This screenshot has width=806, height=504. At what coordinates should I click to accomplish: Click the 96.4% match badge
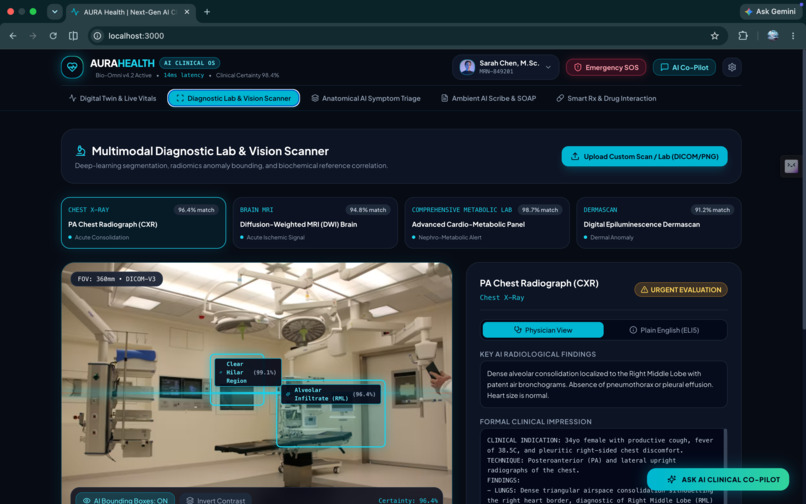coord(196,210)
